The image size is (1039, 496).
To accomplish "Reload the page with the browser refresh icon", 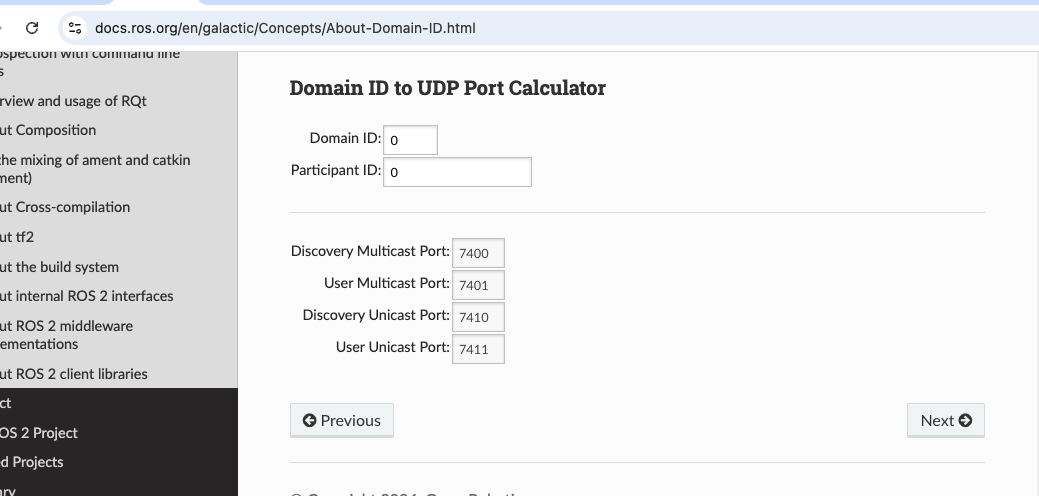I will 32,28.
